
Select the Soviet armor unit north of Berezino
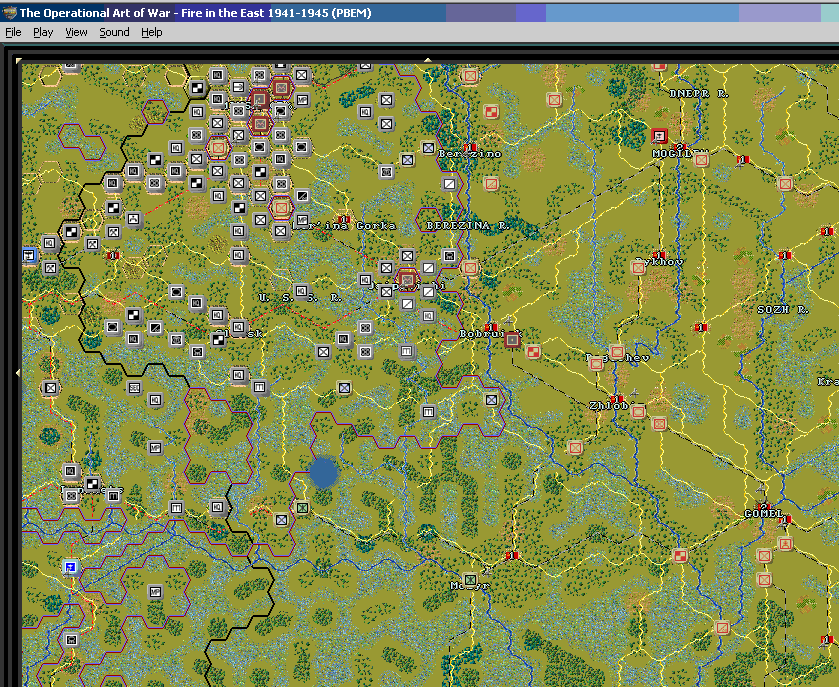click(x=491, y=111)
